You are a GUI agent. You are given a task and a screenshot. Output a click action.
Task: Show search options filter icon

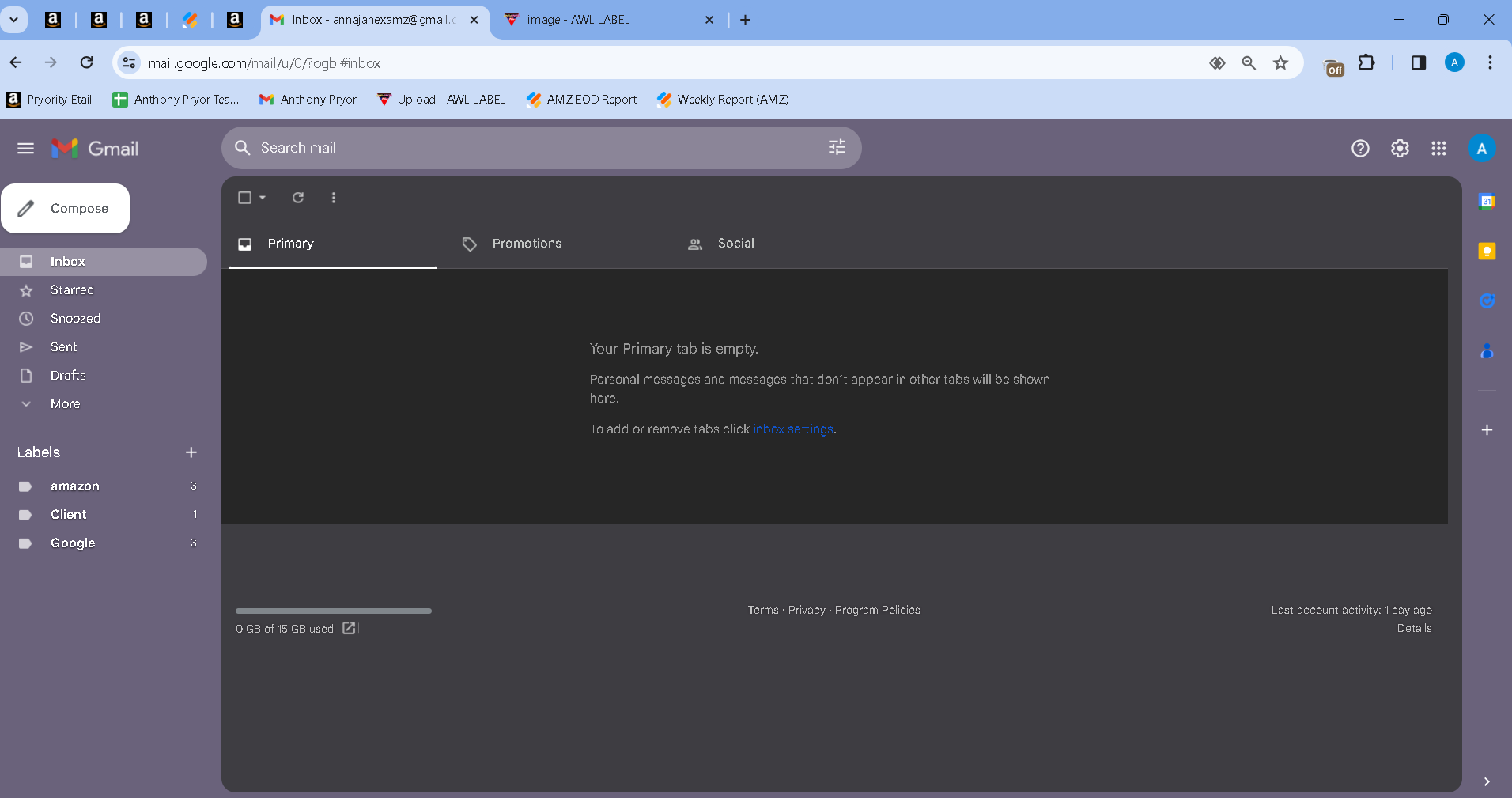click(837, 147)
